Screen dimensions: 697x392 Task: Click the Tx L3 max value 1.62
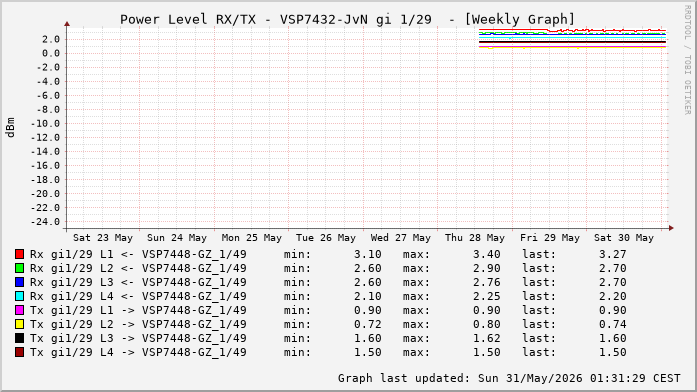click(x=487, y=338)
